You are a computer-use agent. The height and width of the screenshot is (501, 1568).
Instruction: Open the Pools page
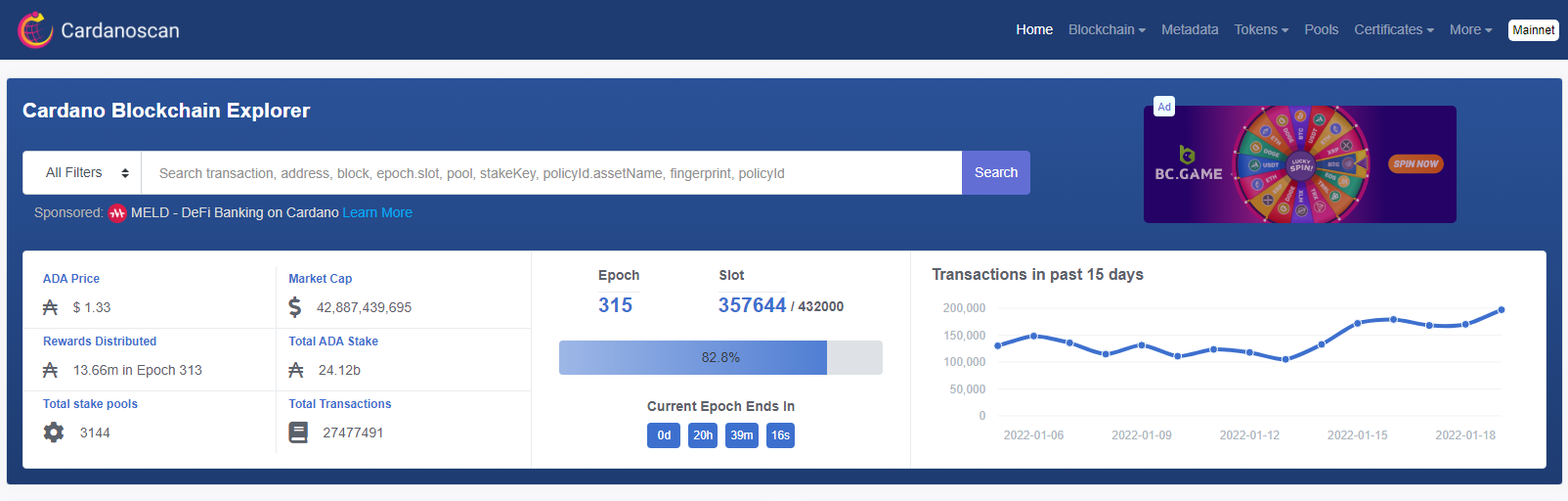(1322, 29)
